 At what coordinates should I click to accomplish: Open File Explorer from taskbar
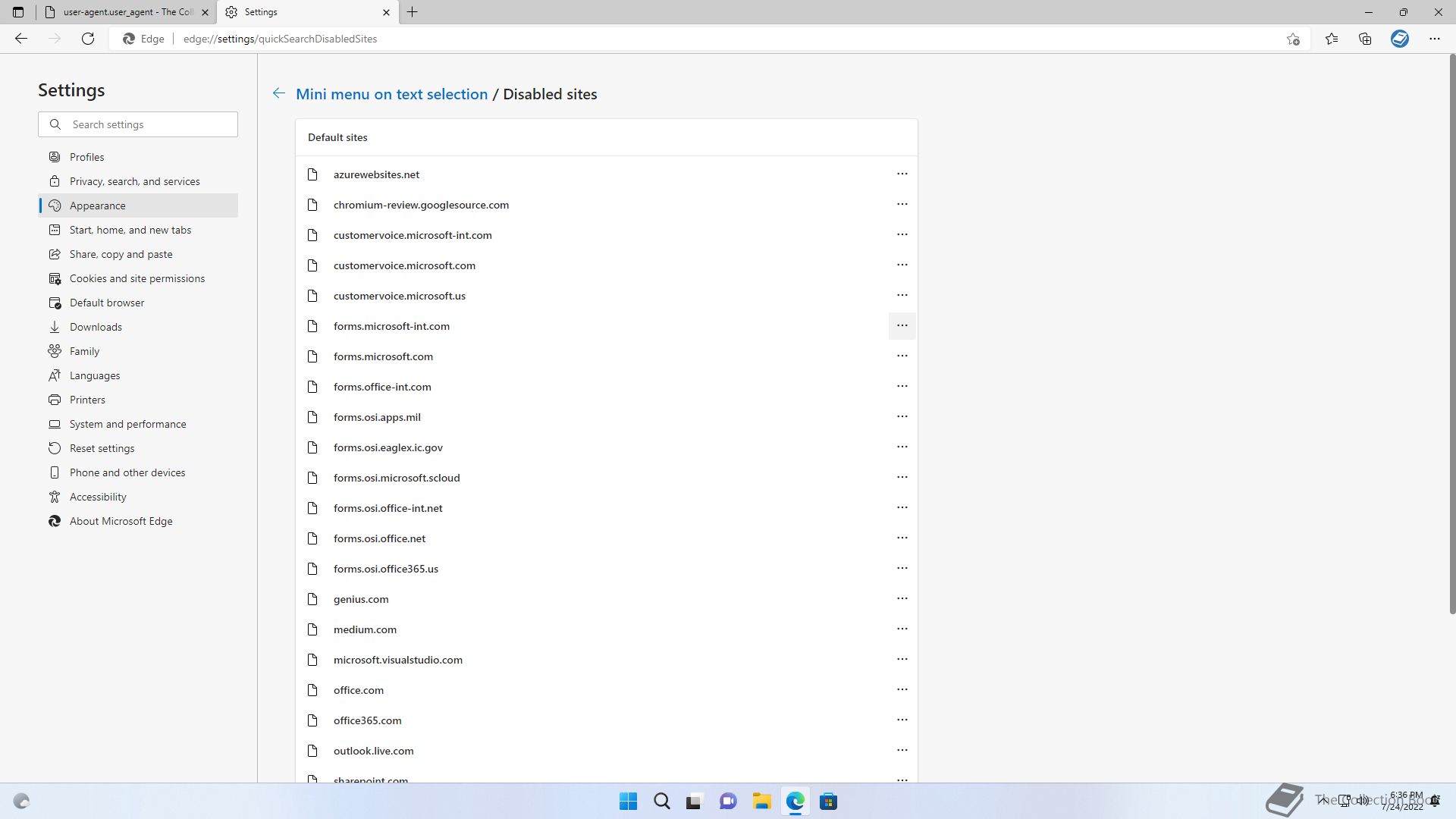761,802
